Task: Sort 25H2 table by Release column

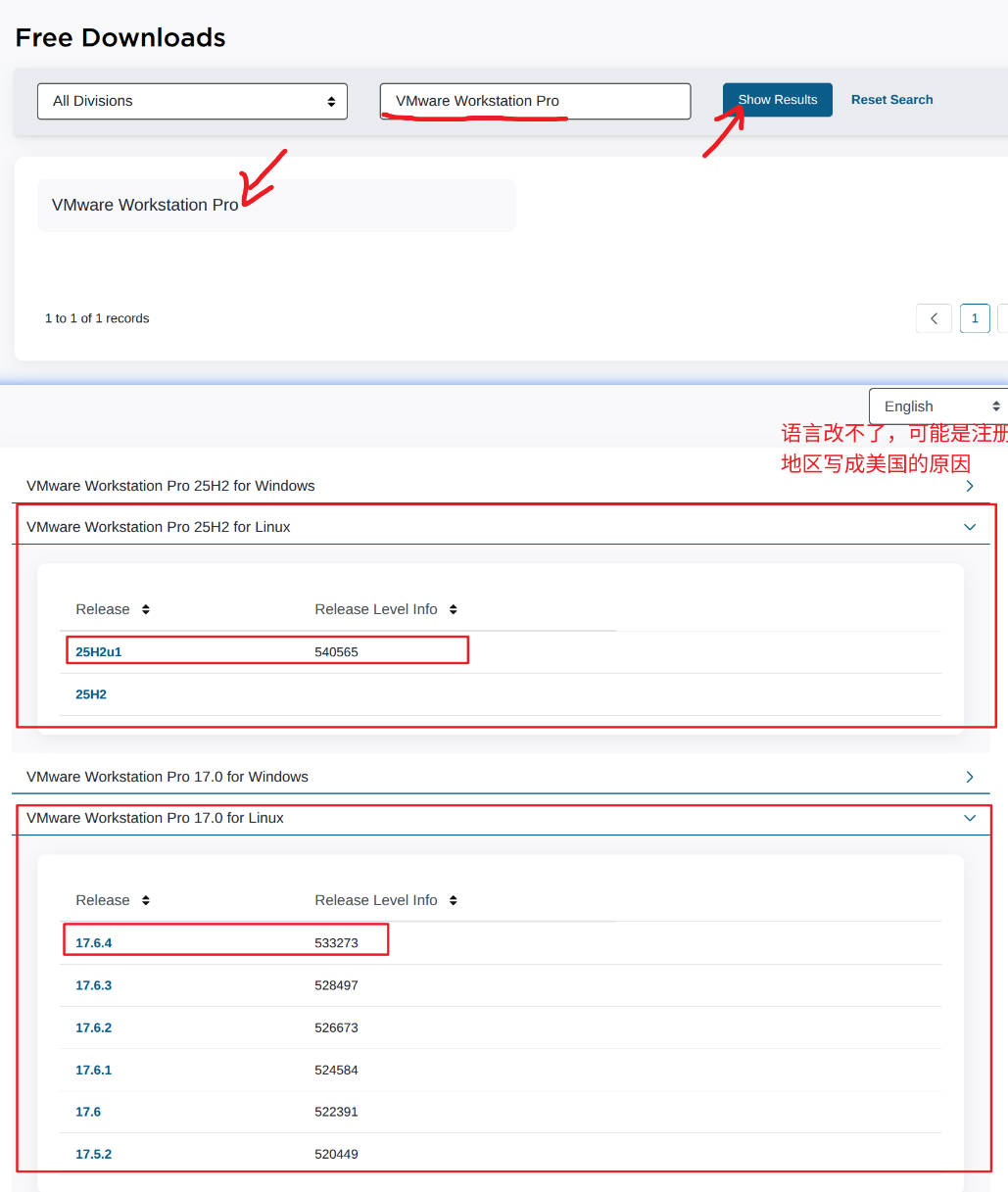Action: 145,609
